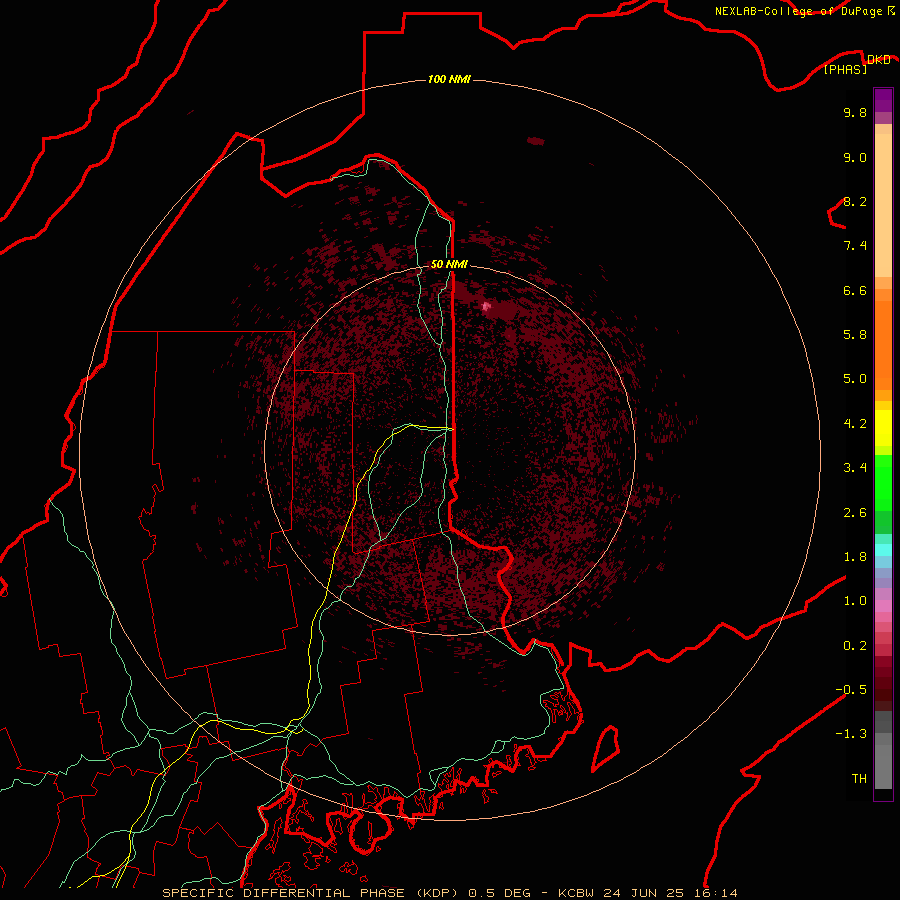Click the 0.2 scale value

coord(855,646)
